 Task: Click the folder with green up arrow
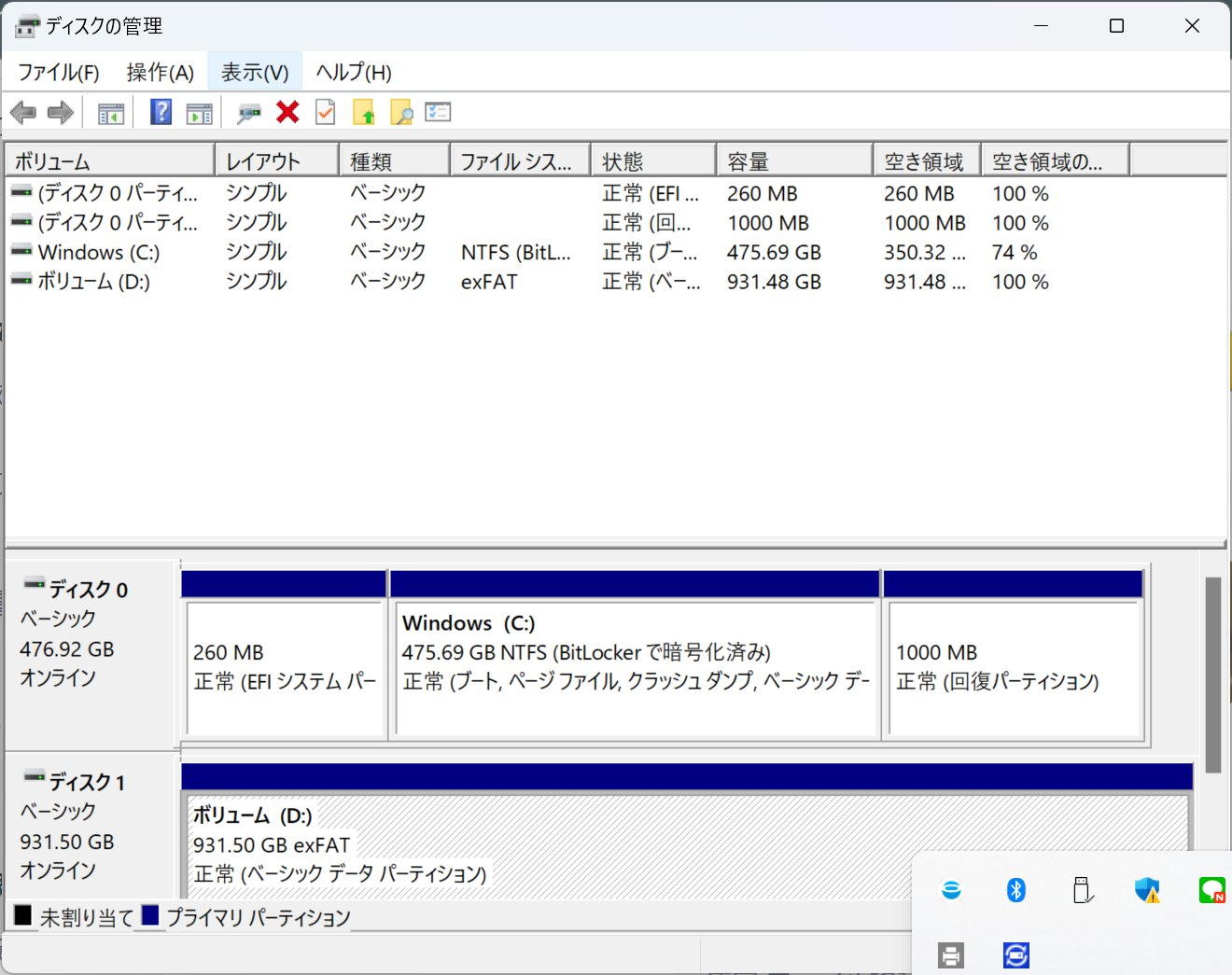[x=363, y=113]
